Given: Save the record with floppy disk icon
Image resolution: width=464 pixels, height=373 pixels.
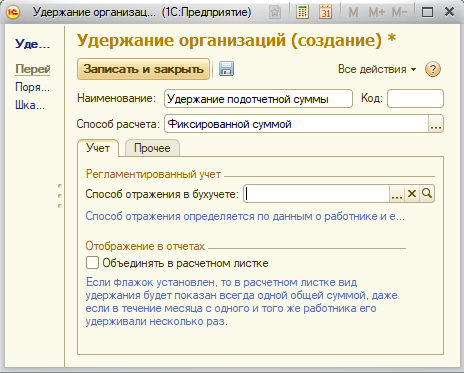Looking at the screenshot, I should 226,69.
